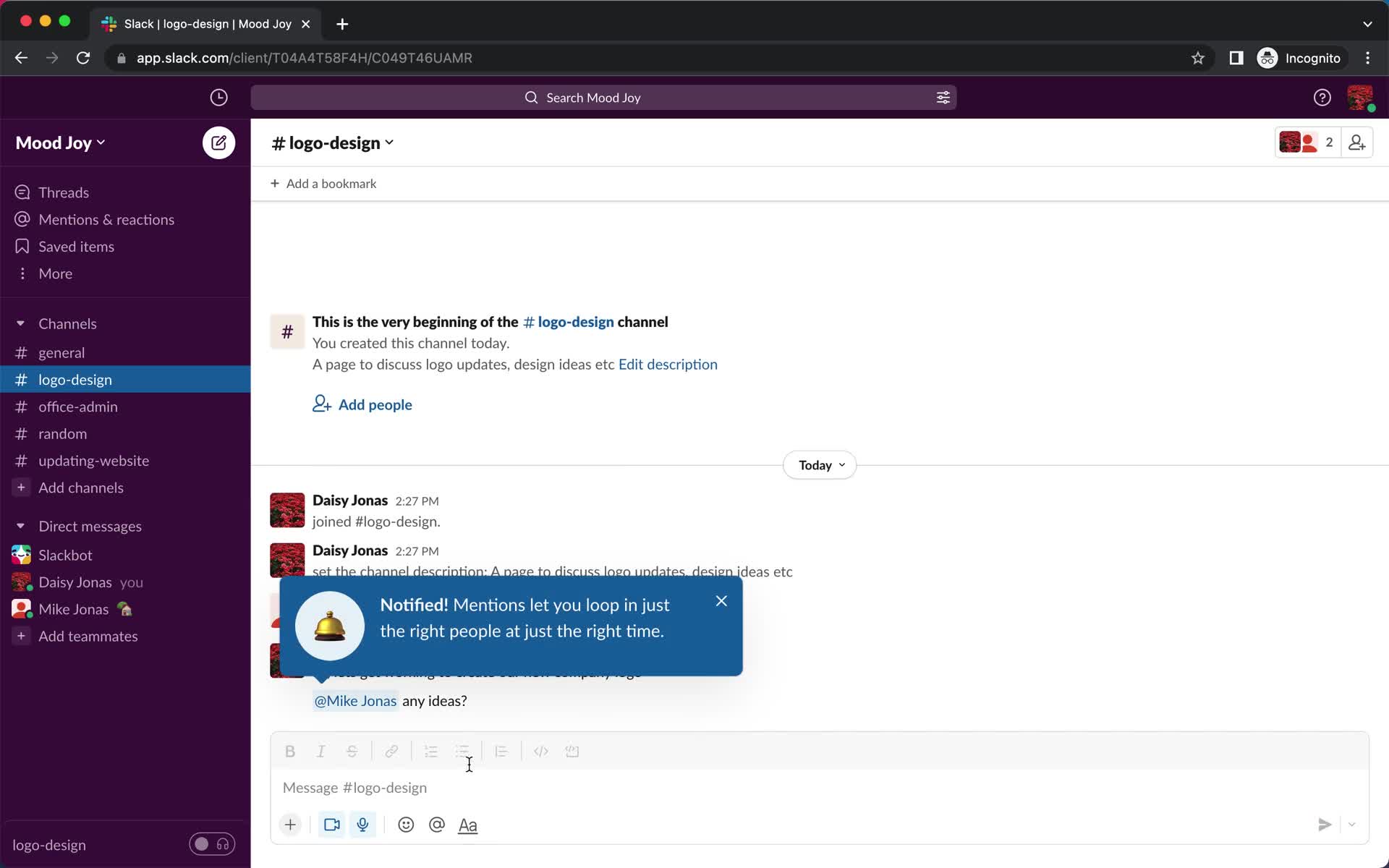Open Chrome side panel icon

click(x=1236, y=58)
